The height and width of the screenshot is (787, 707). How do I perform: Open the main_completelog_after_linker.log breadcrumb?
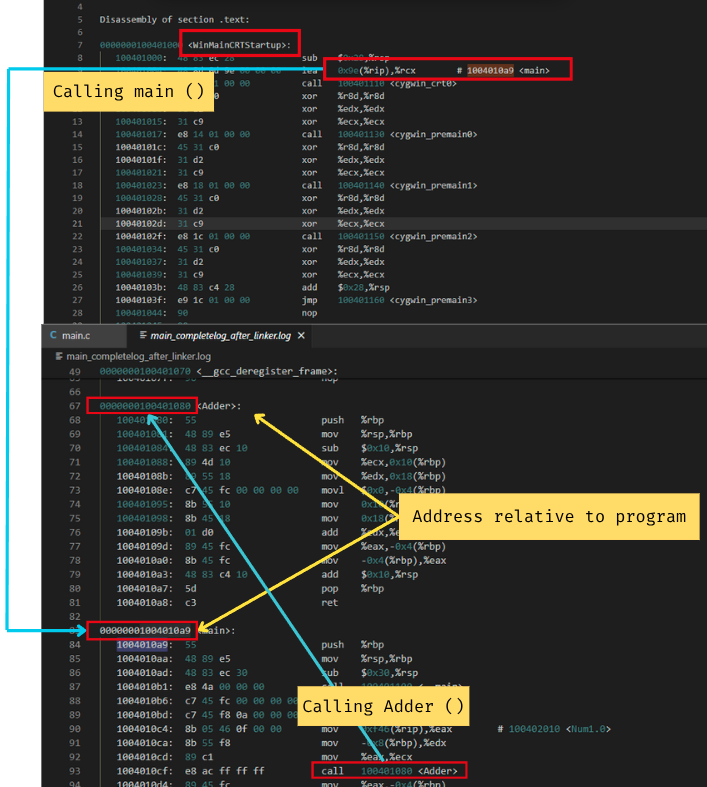tap(138, 356)
